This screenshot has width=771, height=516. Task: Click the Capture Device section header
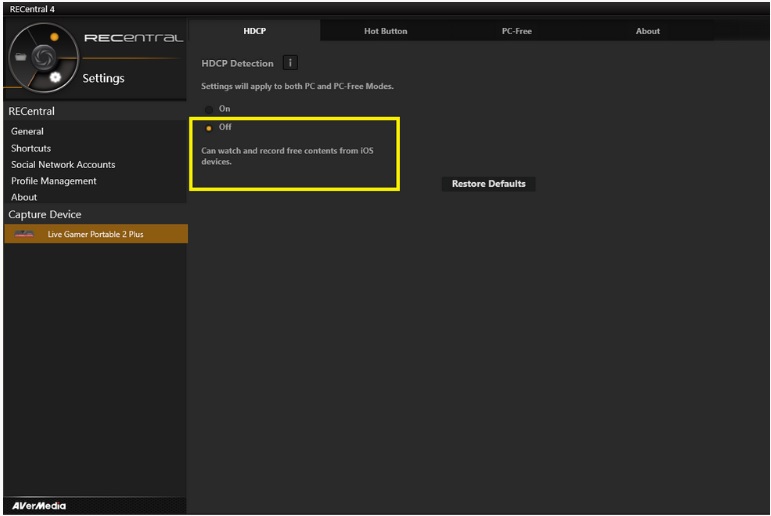coord(45,214)
